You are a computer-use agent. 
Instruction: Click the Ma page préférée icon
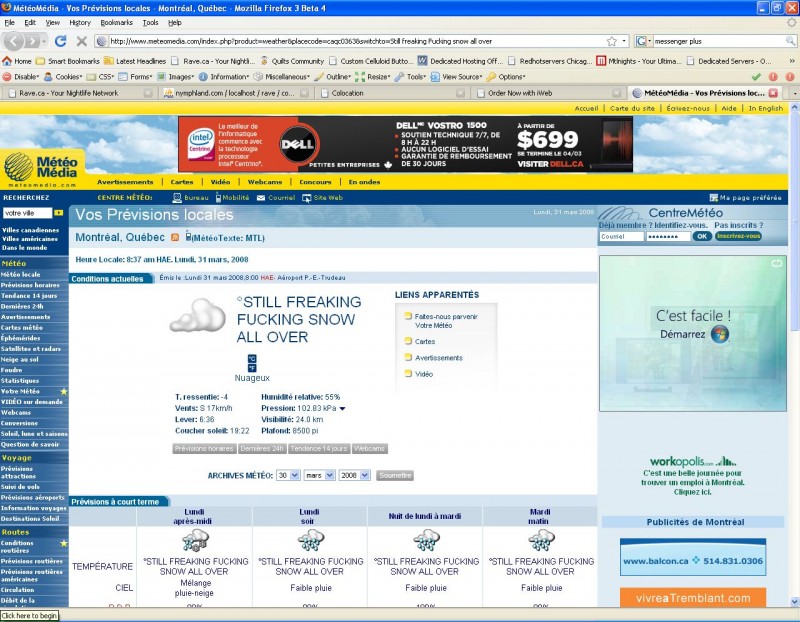(x=713, y=197)
